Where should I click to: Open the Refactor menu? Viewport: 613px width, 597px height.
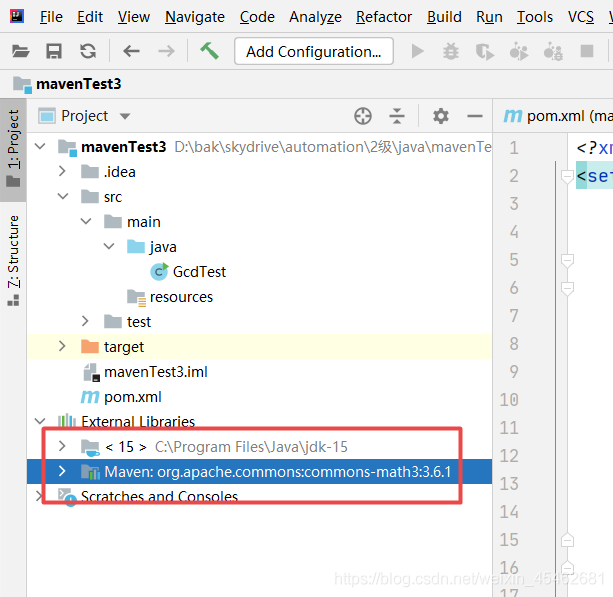click(x=384, y=17)
